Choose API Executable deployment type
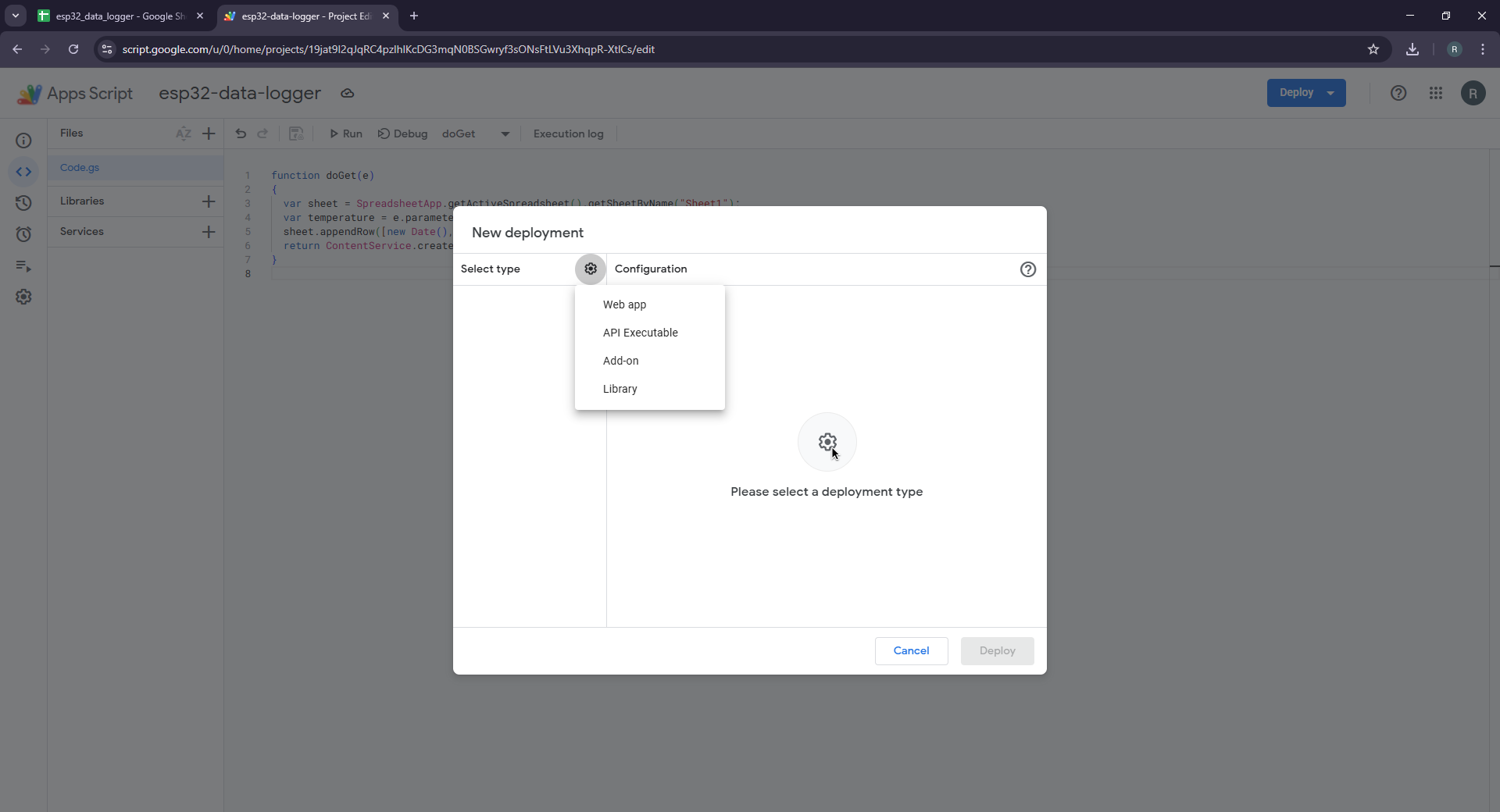 click(640, 333)
